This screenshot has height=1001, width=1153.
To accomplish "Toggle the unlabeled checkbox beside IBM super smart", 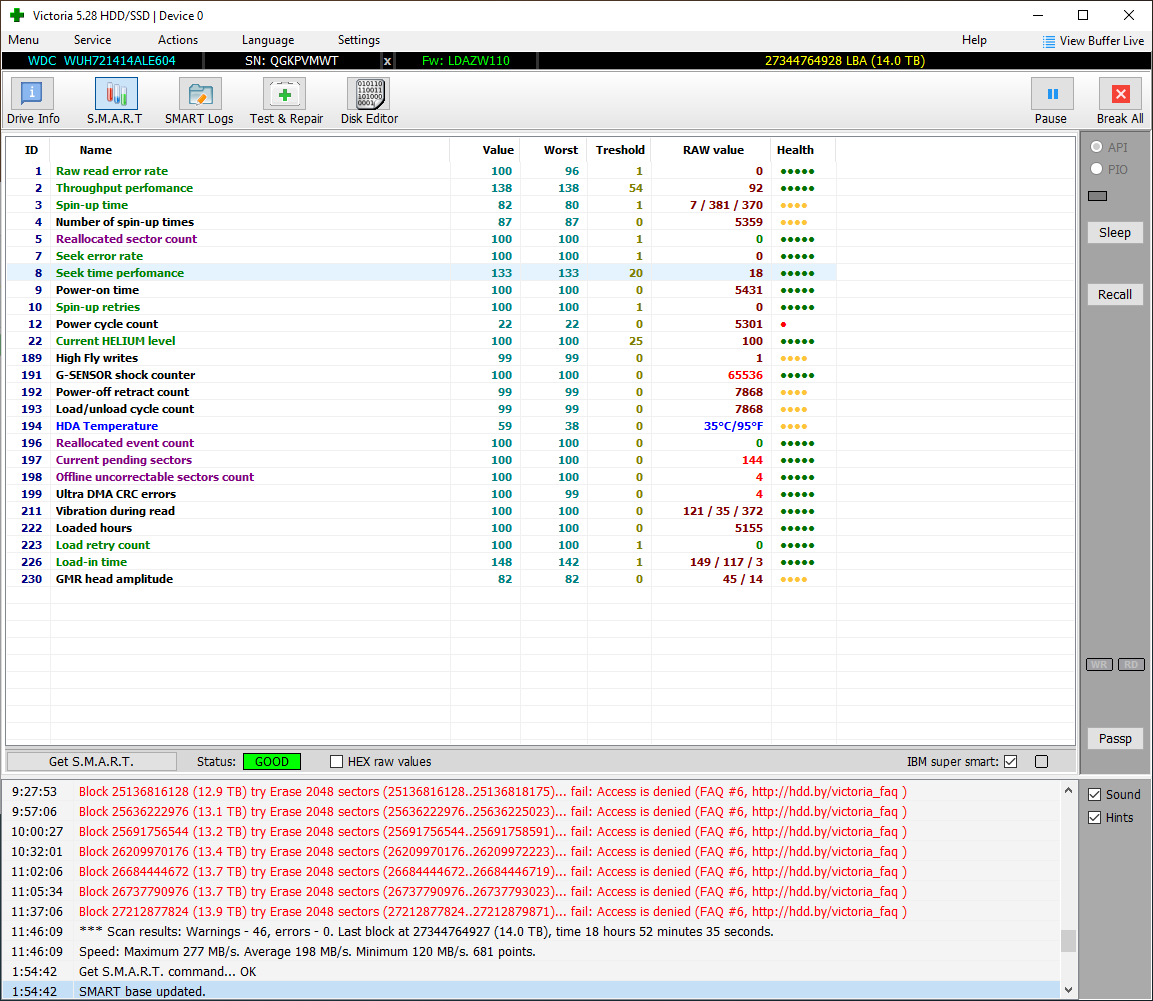I will [1041, 762].
